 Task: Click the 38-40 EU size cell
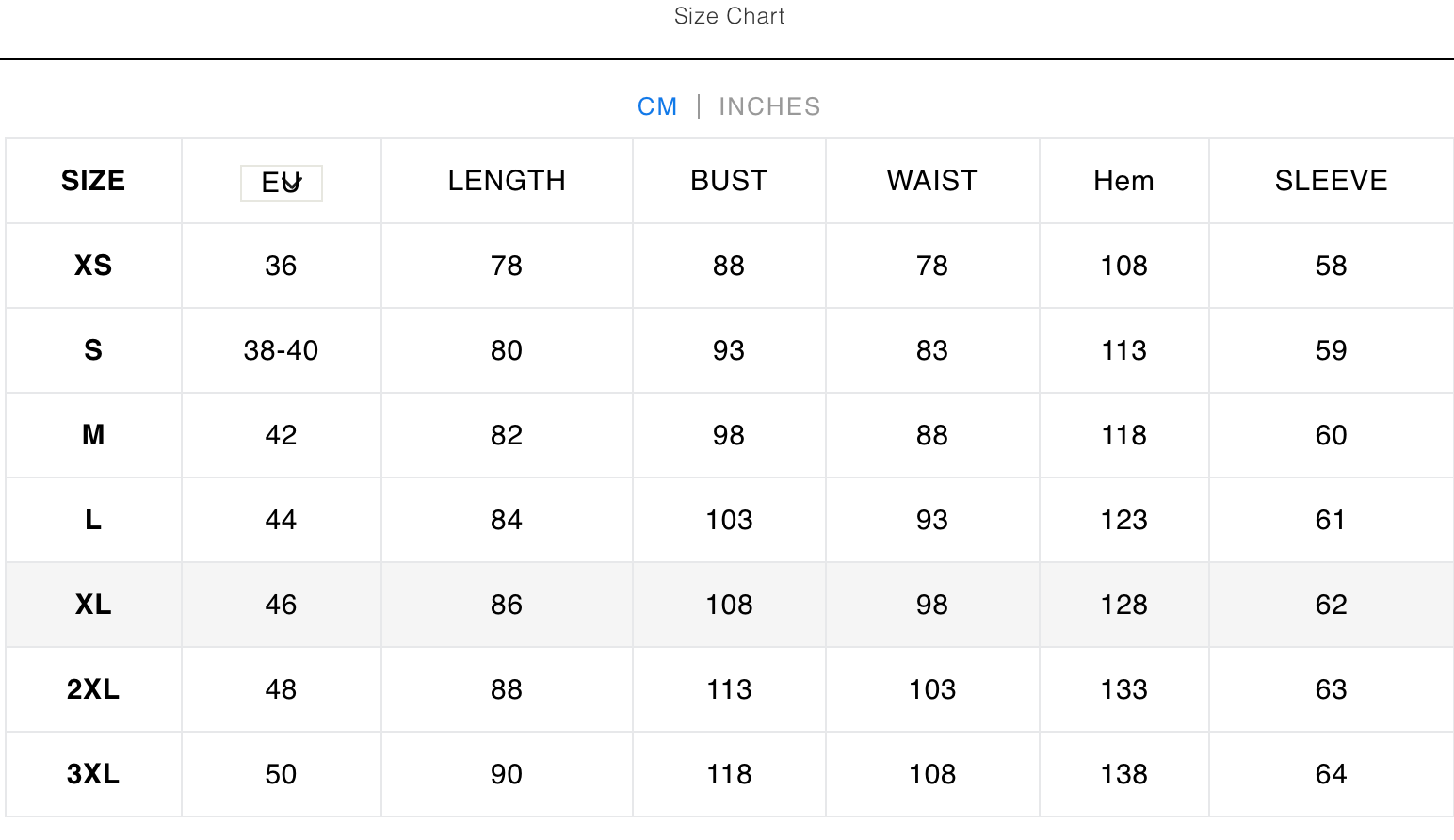(x=281, y=350)
